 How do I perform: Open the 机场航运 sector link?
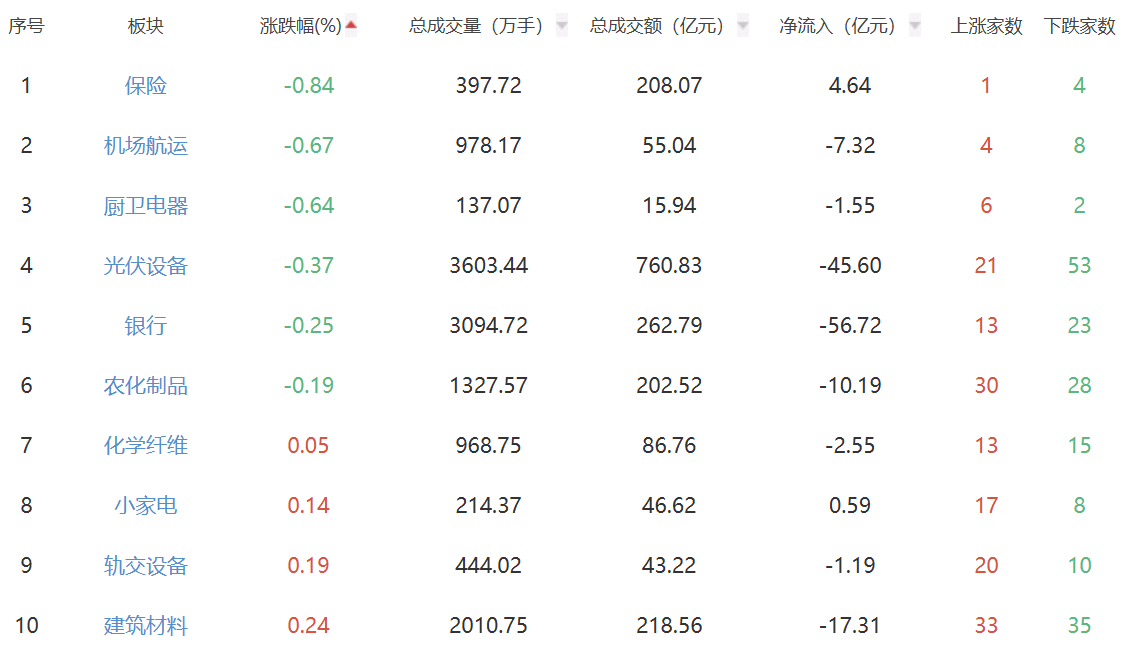click(x=146, y=146)
